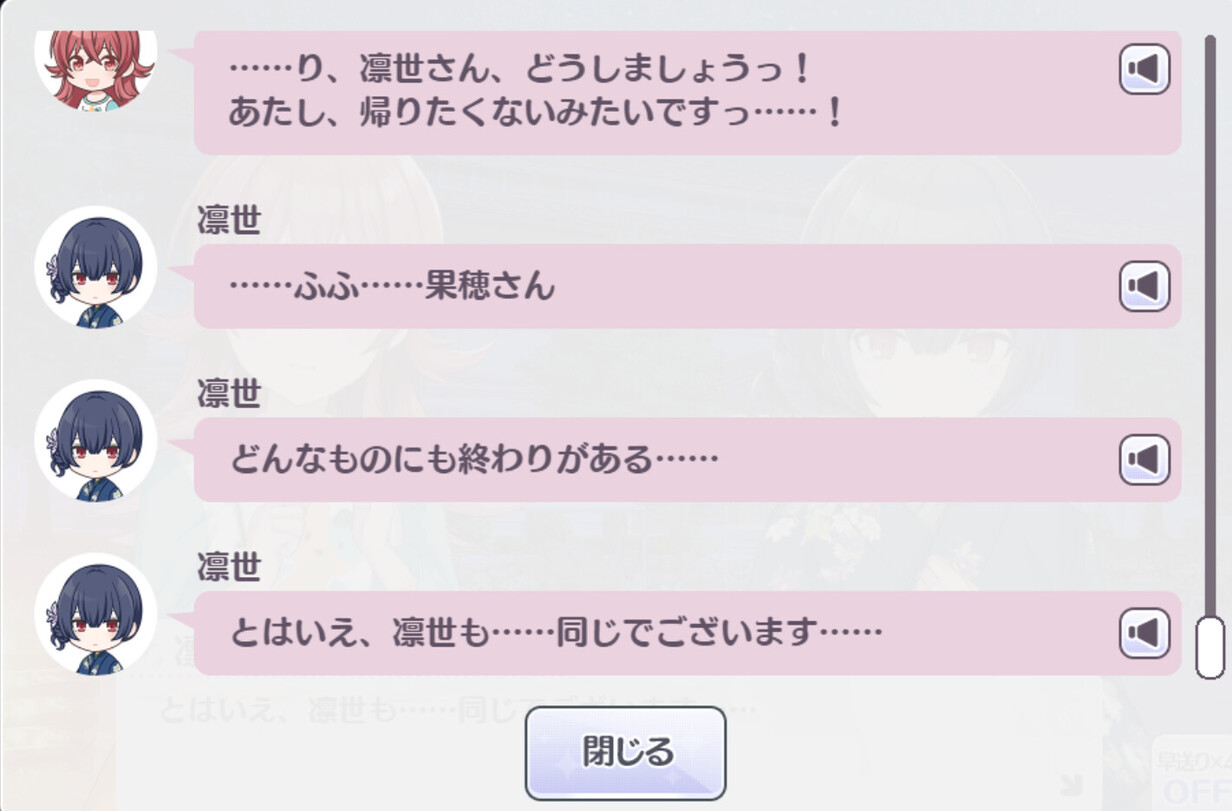Select the どんなものにも終わりがある dialogue bubble
This screenshot has height=811, width=1232.
tap(687, 459)
